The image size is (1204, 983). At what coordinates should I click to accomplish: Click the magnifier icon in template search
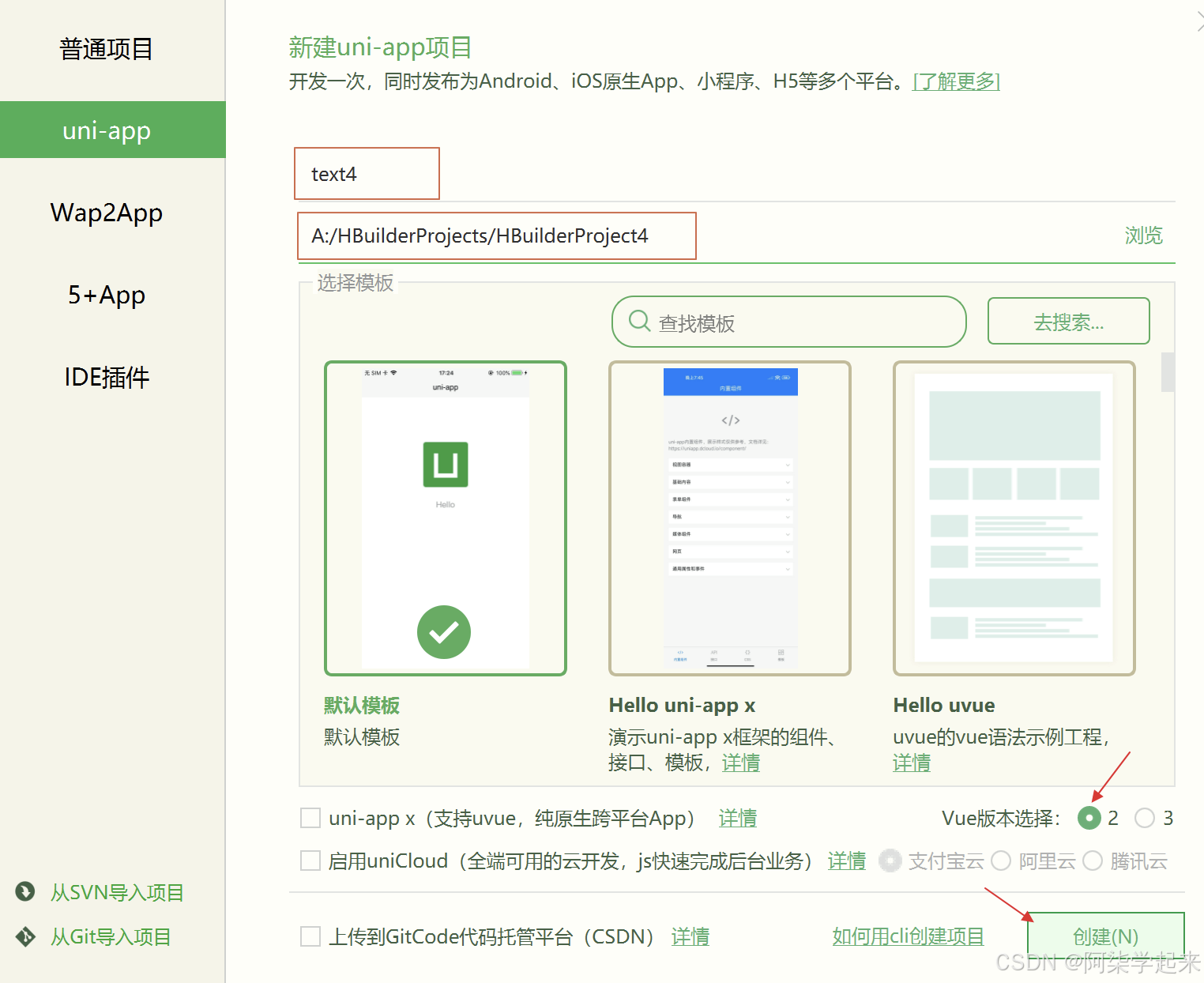click(639, 321)
